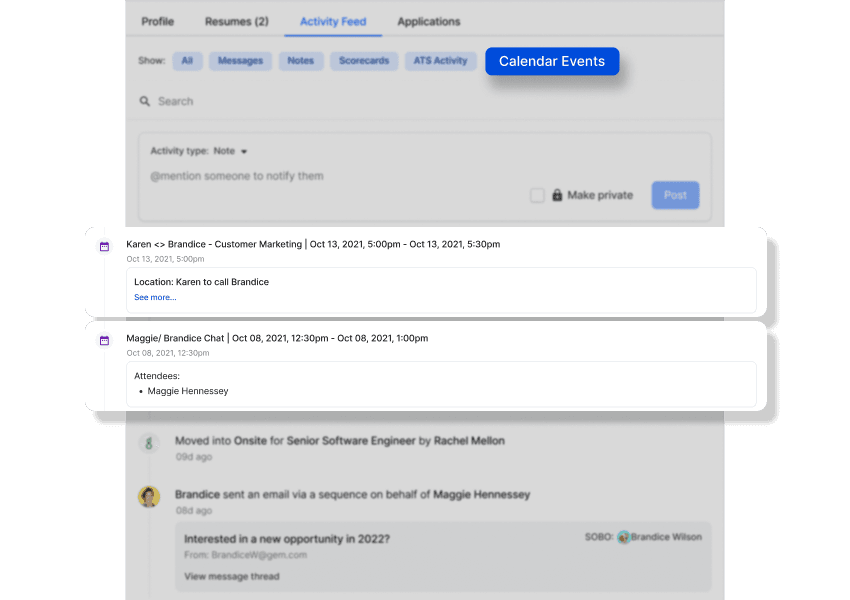Click the calendar icon on the Karen event

click(104, 244)
